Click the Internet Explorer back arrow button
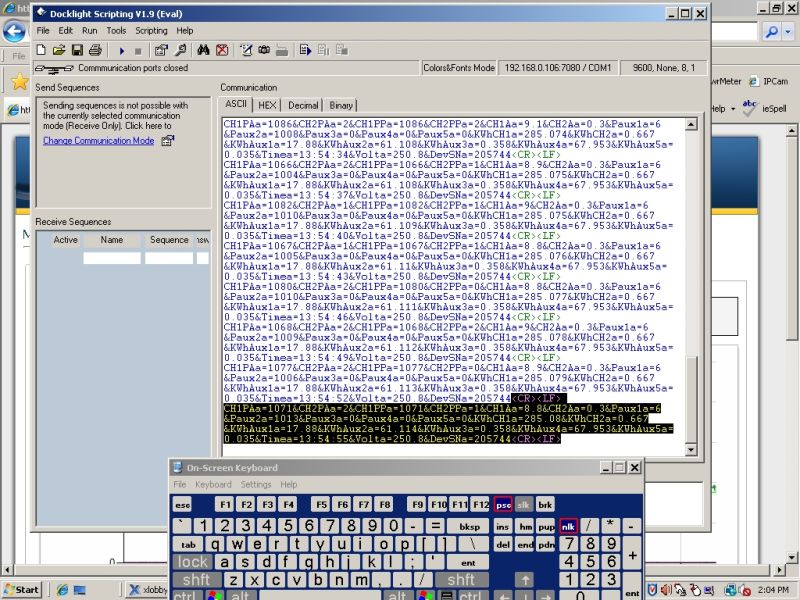 coord(14,32)
